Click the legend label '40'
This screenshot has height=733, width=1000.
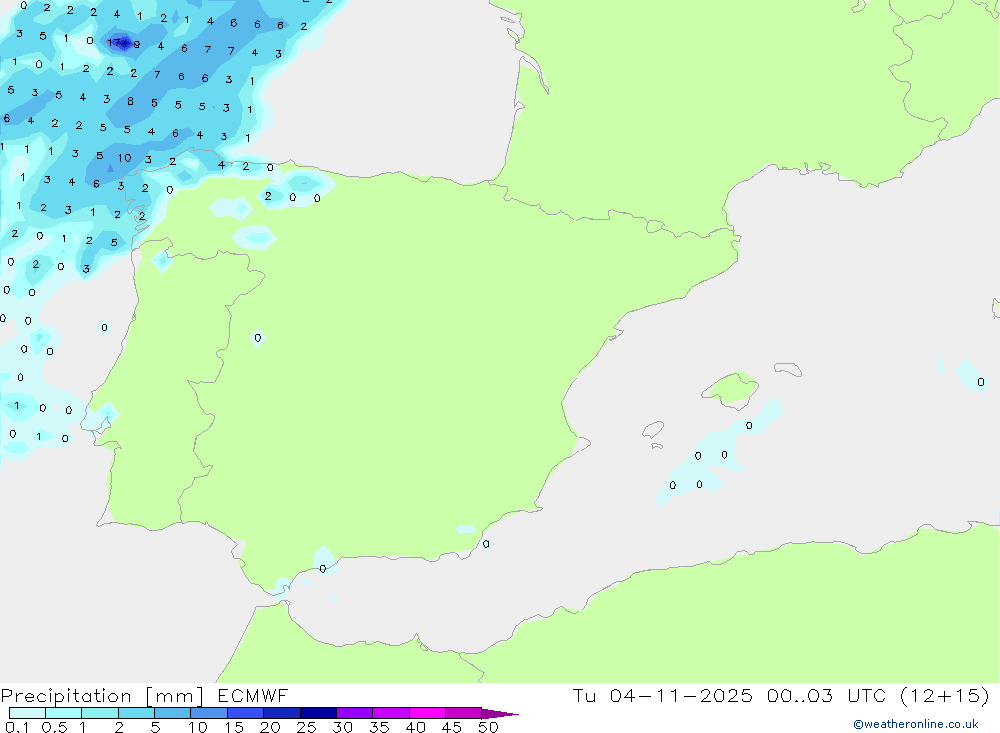click(x=415, y=727)
